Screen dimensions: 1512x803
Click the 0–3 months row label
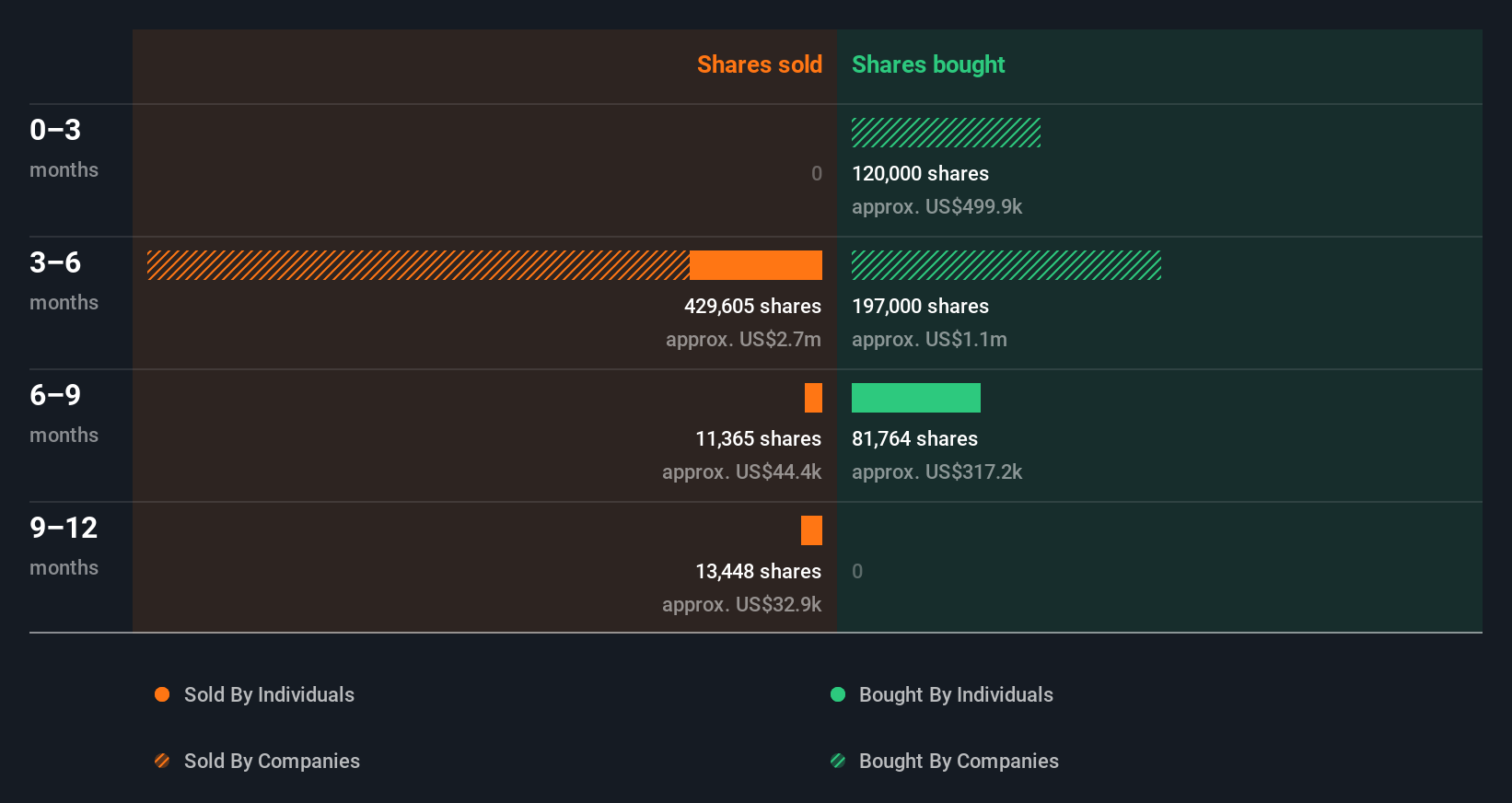click(64, 147)
